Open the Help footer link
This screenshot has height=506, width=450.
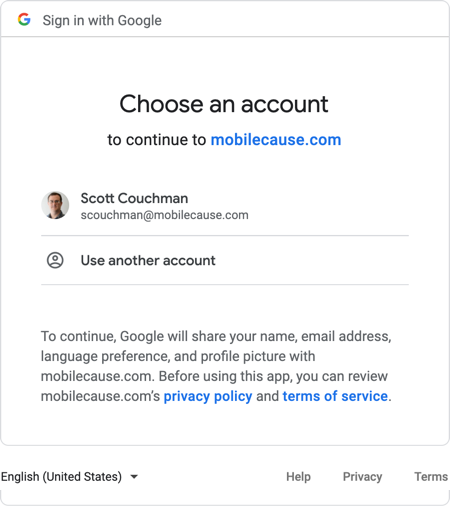[298, 477]
